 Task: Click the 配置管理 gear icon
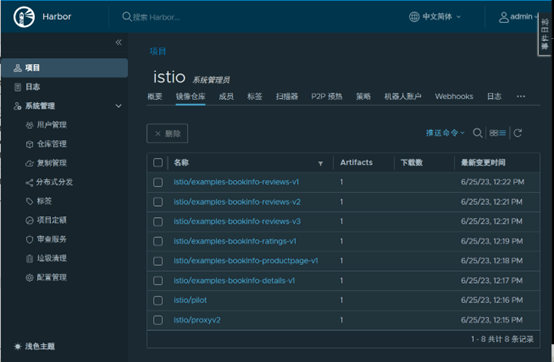click(29, 278)
